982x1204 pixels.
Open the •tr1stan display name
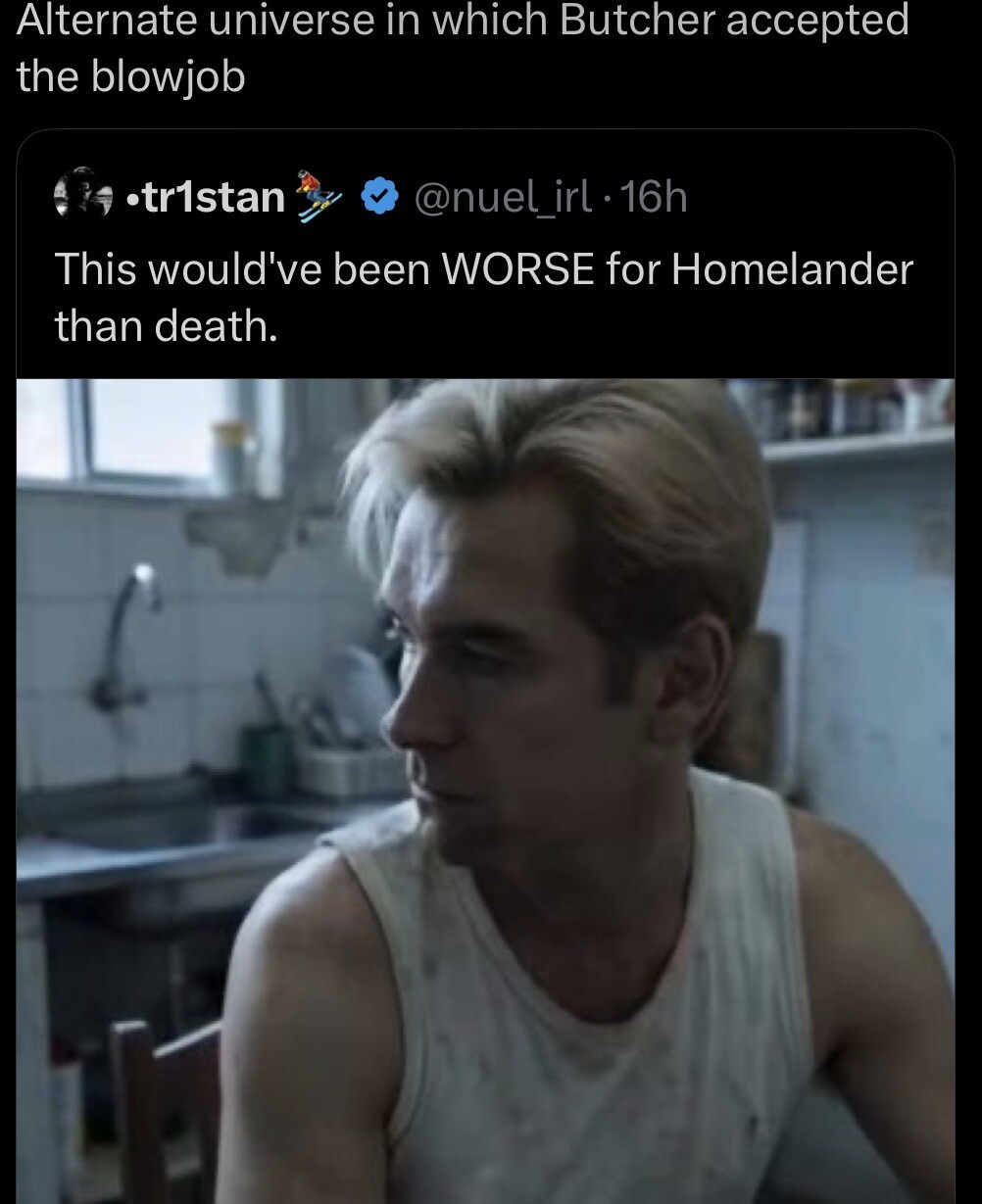[206, 198]
